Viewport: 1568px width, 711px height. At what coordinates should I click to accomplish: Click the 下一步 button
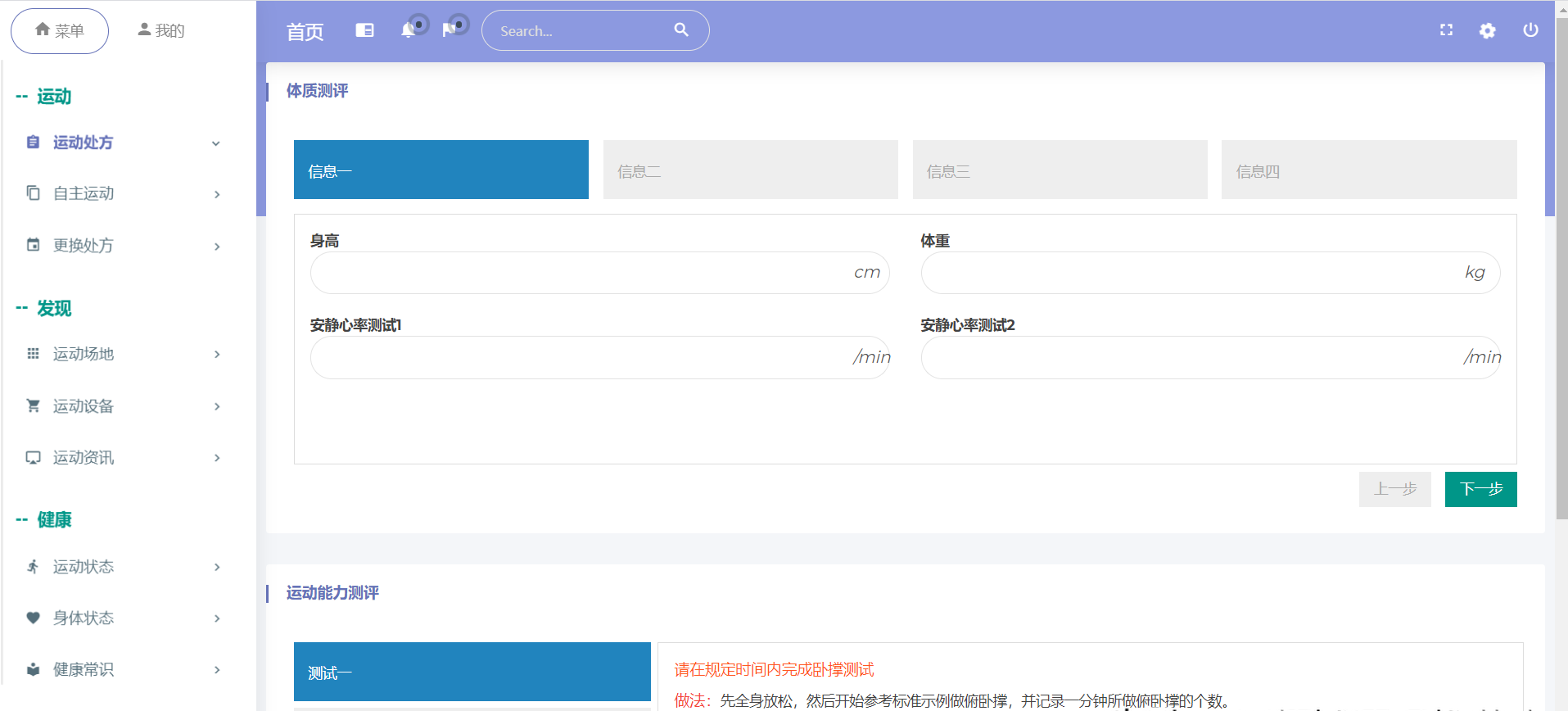pos(1480,489)
